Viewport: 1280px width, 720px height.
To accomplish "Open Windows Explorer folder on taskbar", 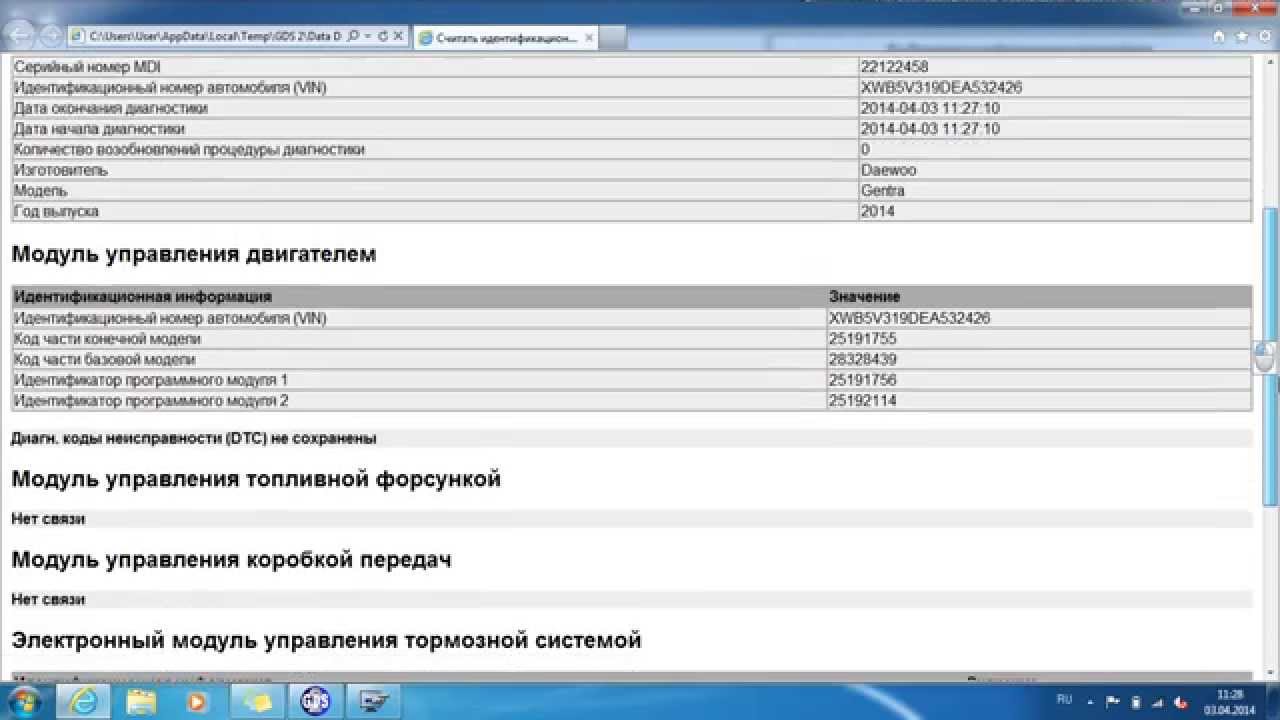I will [x=141, y=701].
